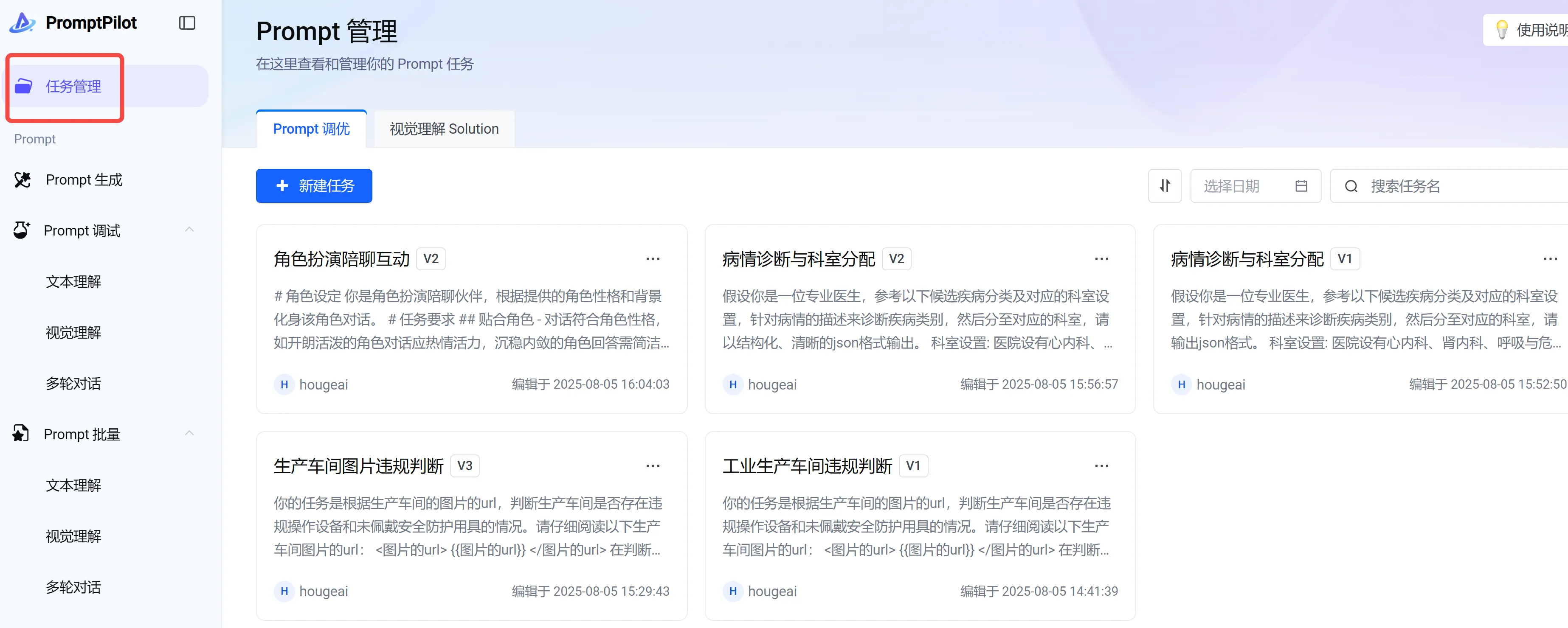
Task: Open more options for 工业生产车间违规判断 card
Action: 1101,465
